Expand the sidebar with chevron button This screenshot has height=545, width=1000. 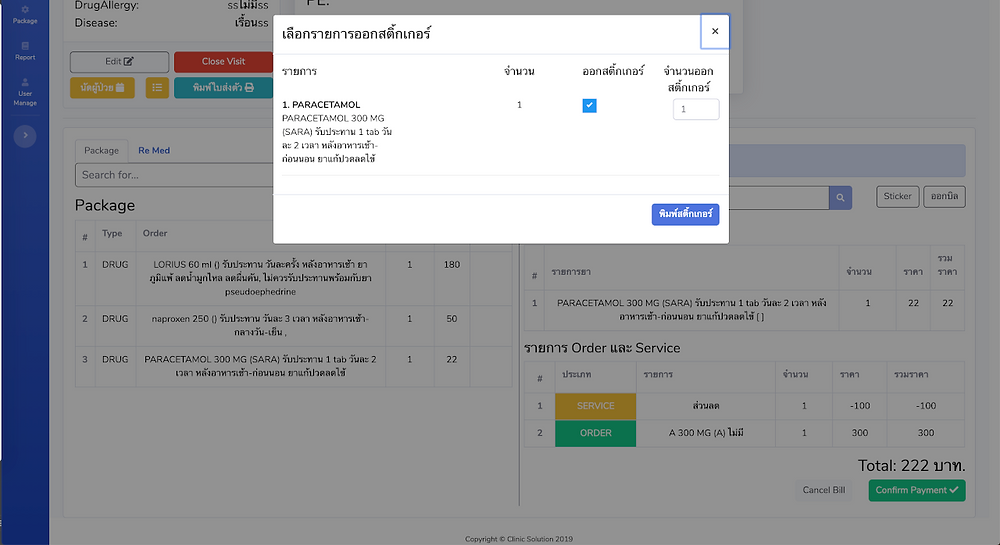(x=25, y=135)
